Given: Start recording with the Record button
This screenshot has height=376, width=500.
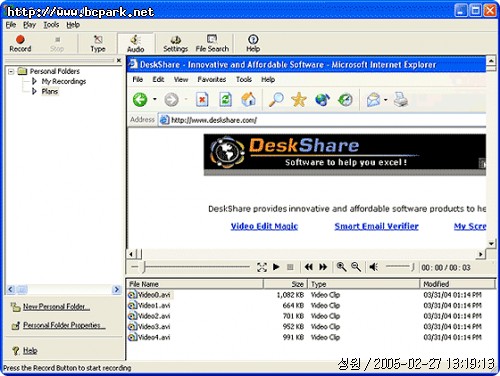Looking at the screenshot, I should pyautogui.click(x=20, y=43).
